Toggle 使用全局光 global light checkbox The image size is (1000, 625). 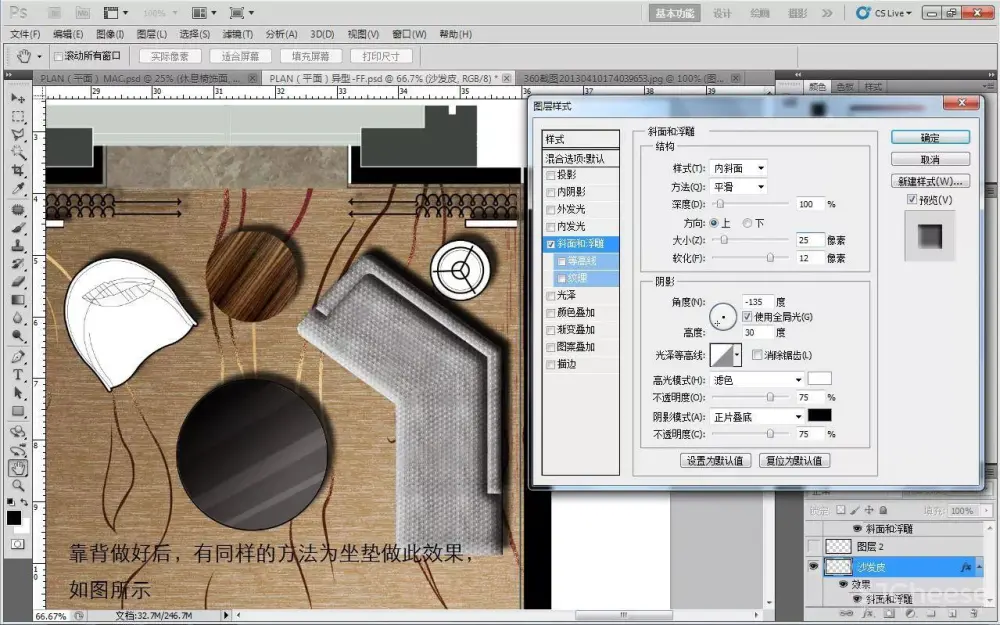coord(747,317)
